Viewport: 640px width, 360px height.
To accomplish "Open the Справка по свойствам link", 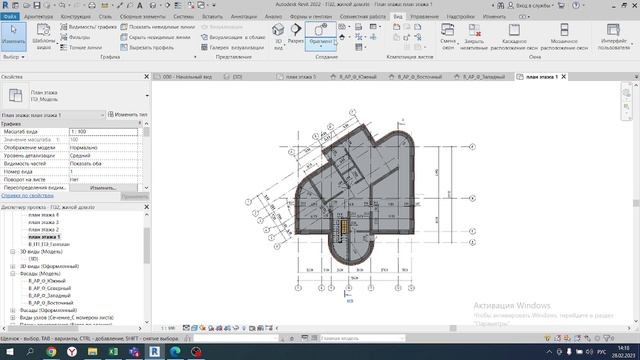I will [27, 196].
